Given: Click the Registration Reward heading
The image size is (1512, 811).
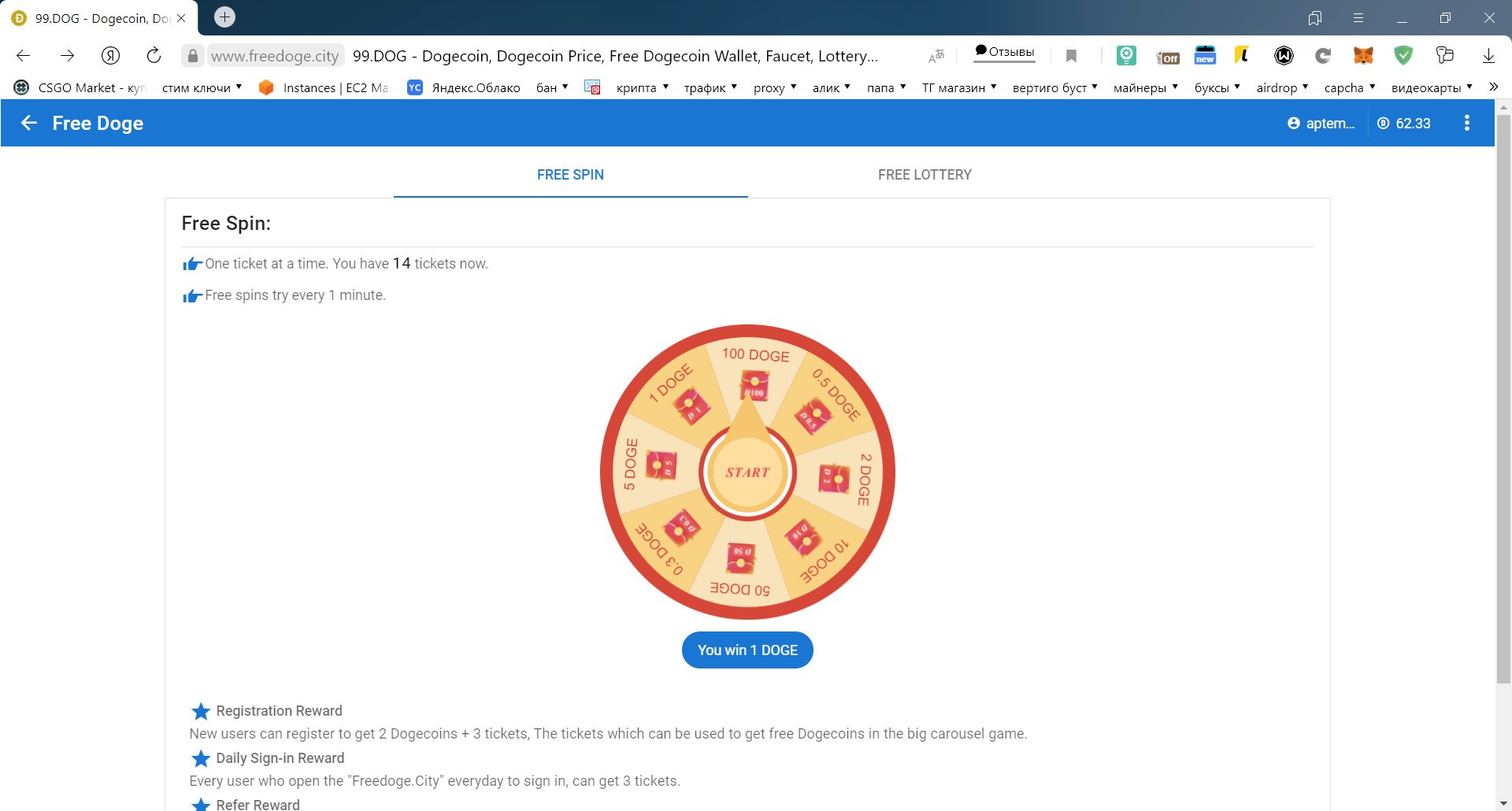Looking at the screenshot, I should click(279, 711).
